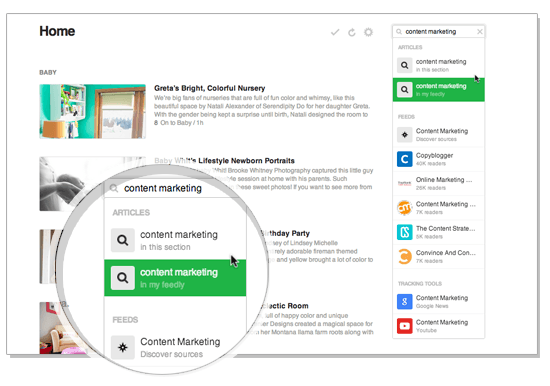The height and width of the screenshot is (386, 550).
Task: Click the orange Convince And Convert icon
Action: [404, 256]
